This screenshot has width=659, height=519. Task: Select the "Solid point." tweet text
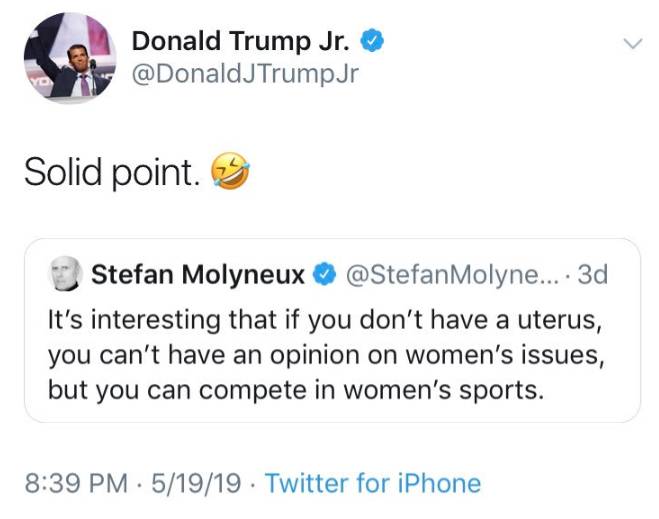tap(110, 174)
